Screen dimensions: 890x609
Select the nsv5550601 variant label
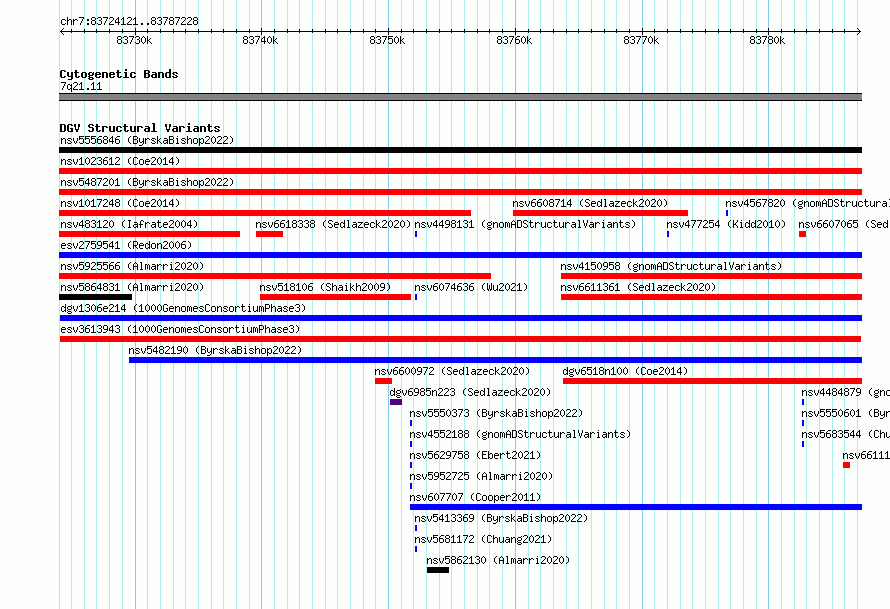click(x=845, y=413)
